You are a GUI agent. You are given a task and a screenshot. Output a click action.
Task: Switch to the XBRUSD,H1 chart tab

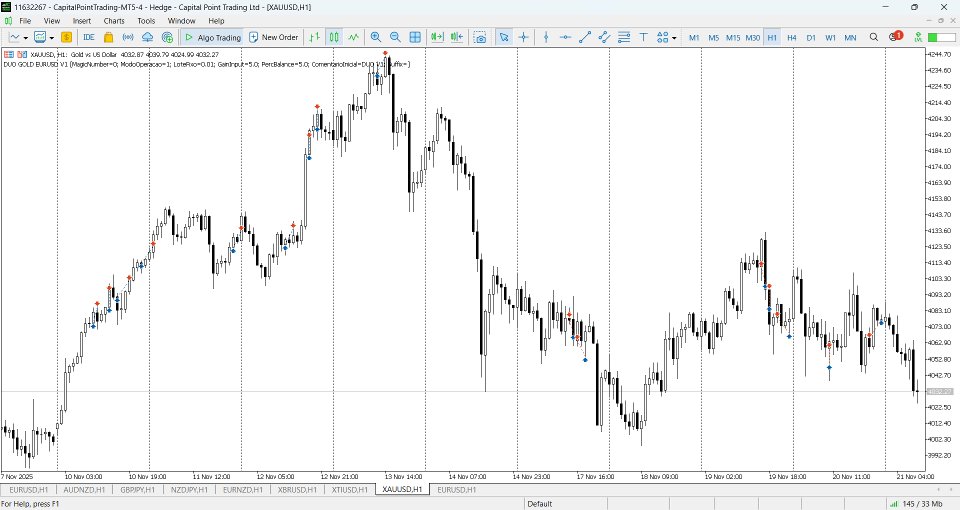click(297, 490)
